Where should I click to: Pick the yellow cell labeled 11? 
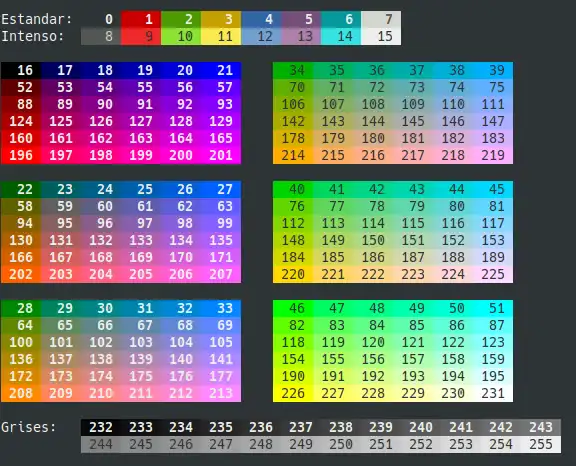[x=221, y=36]
